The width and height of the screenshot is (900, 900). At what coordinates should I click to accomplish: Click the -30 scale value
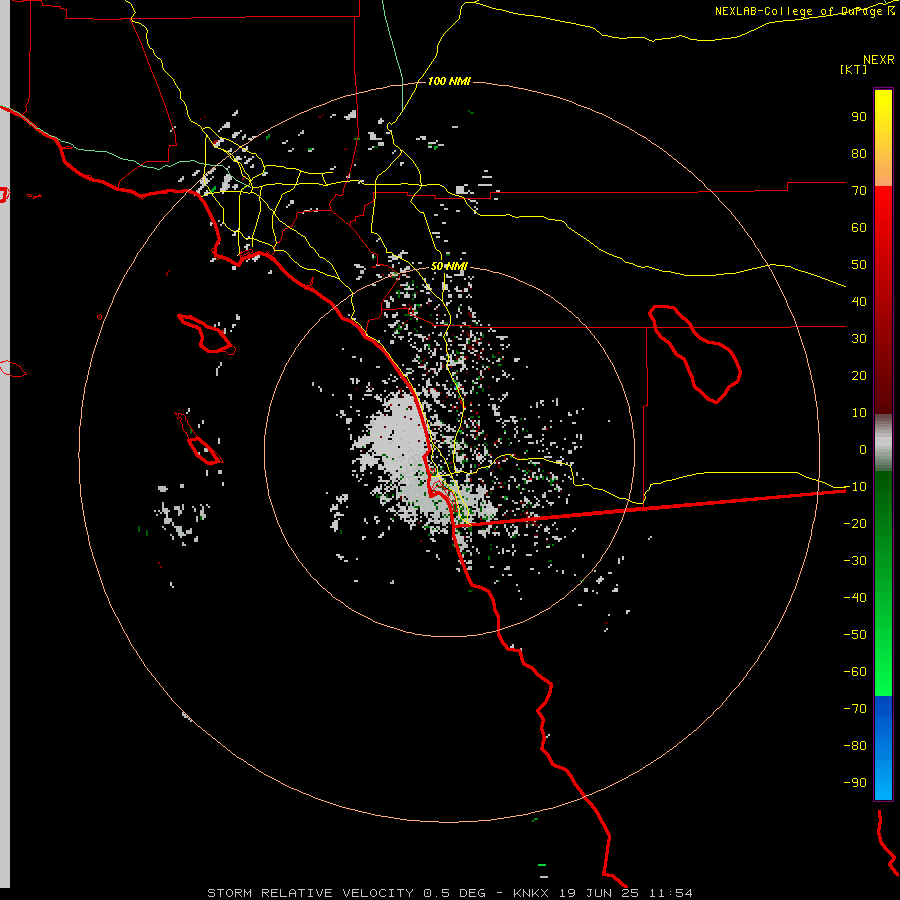point(855,561)
